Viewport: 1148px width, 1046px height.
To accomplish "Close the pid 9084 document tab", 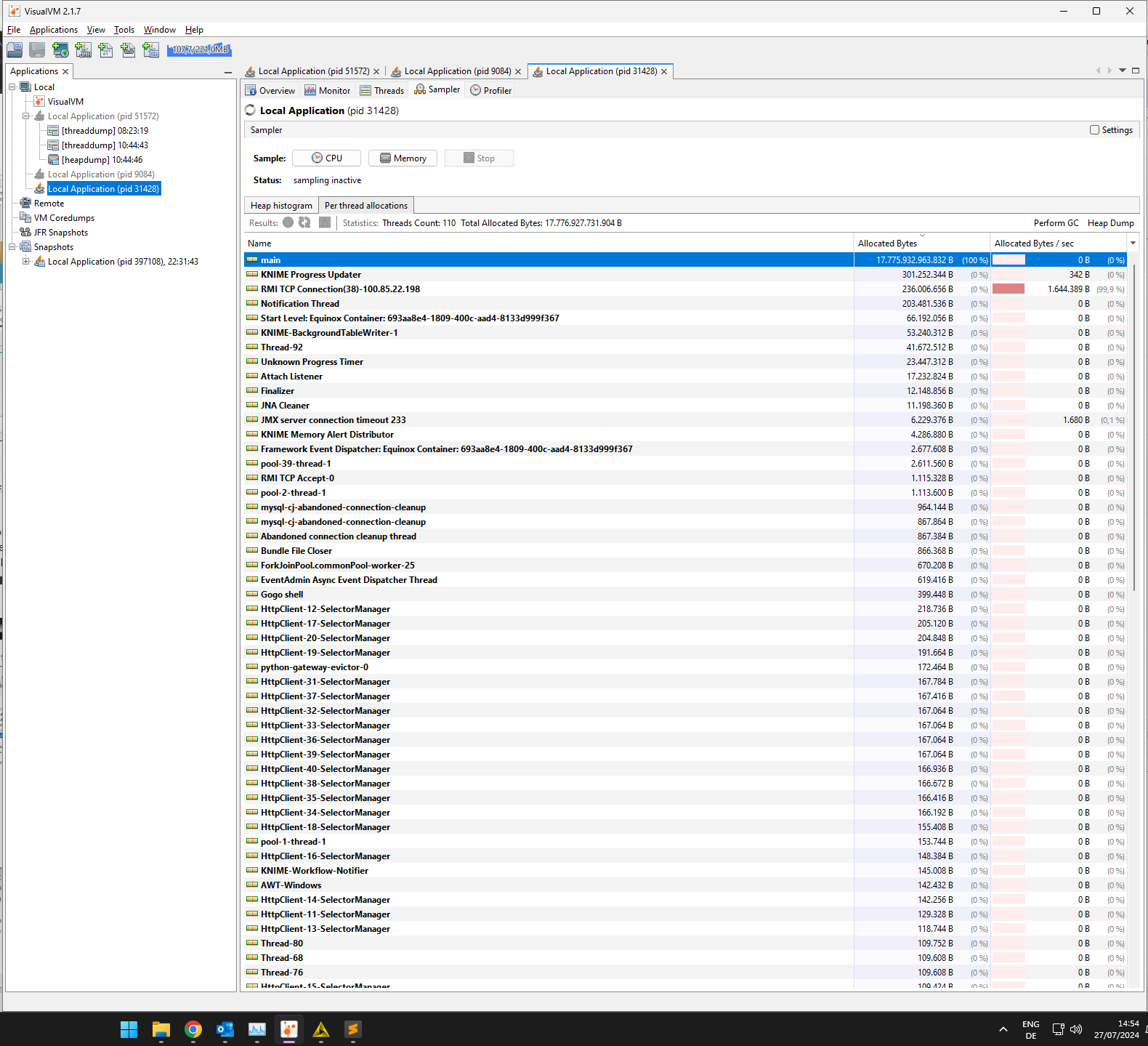I will (x=518, y=71).
